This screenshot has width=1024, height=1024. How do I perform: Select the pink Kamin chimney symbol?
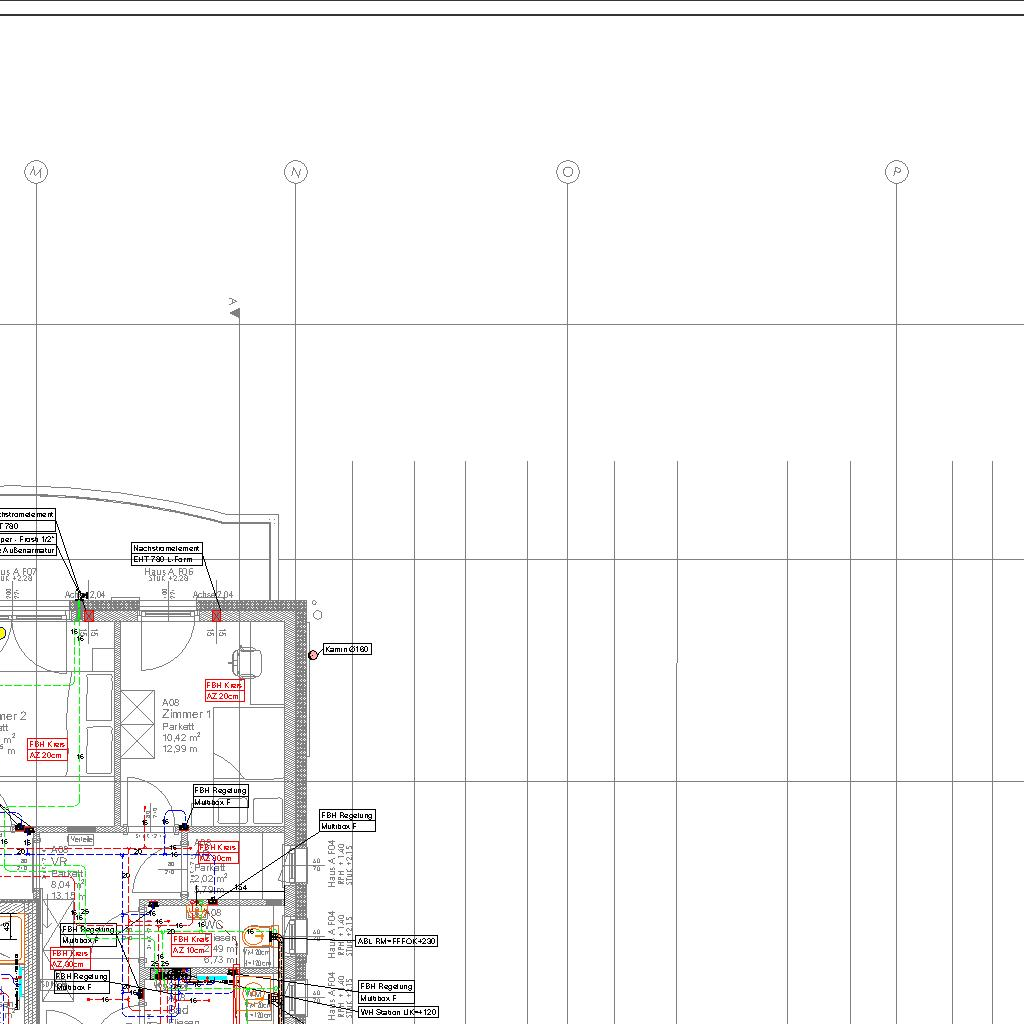point(313,654)
